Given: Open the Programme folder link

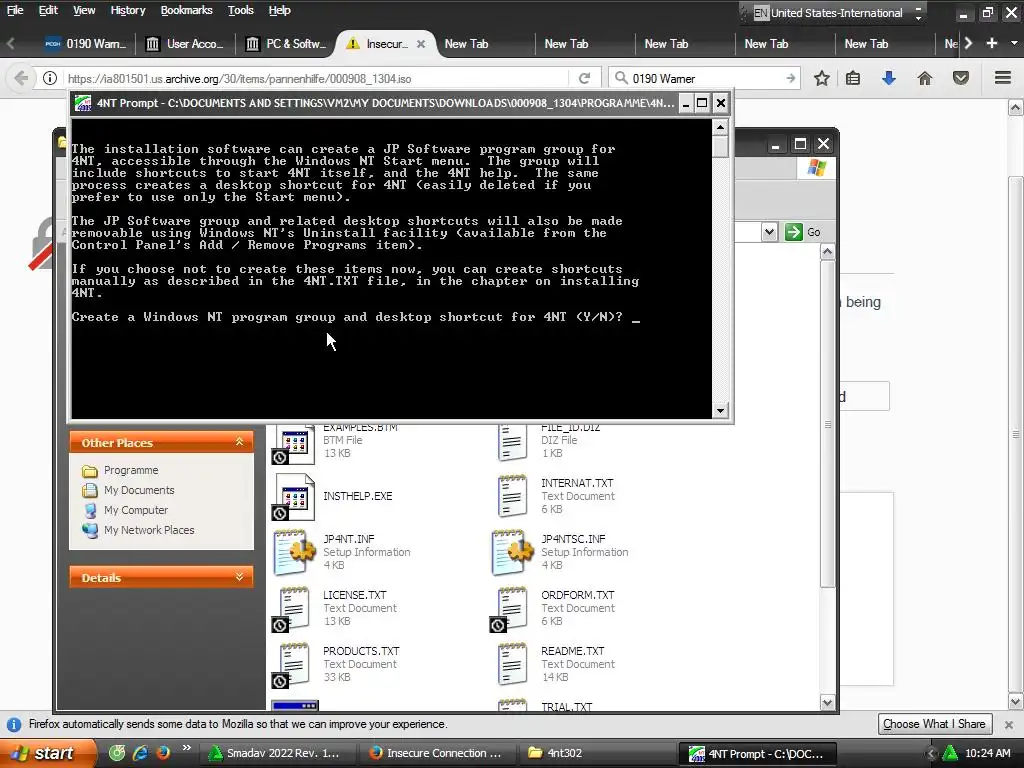Looking at the screenshot, I should click(x=131, y=470).
